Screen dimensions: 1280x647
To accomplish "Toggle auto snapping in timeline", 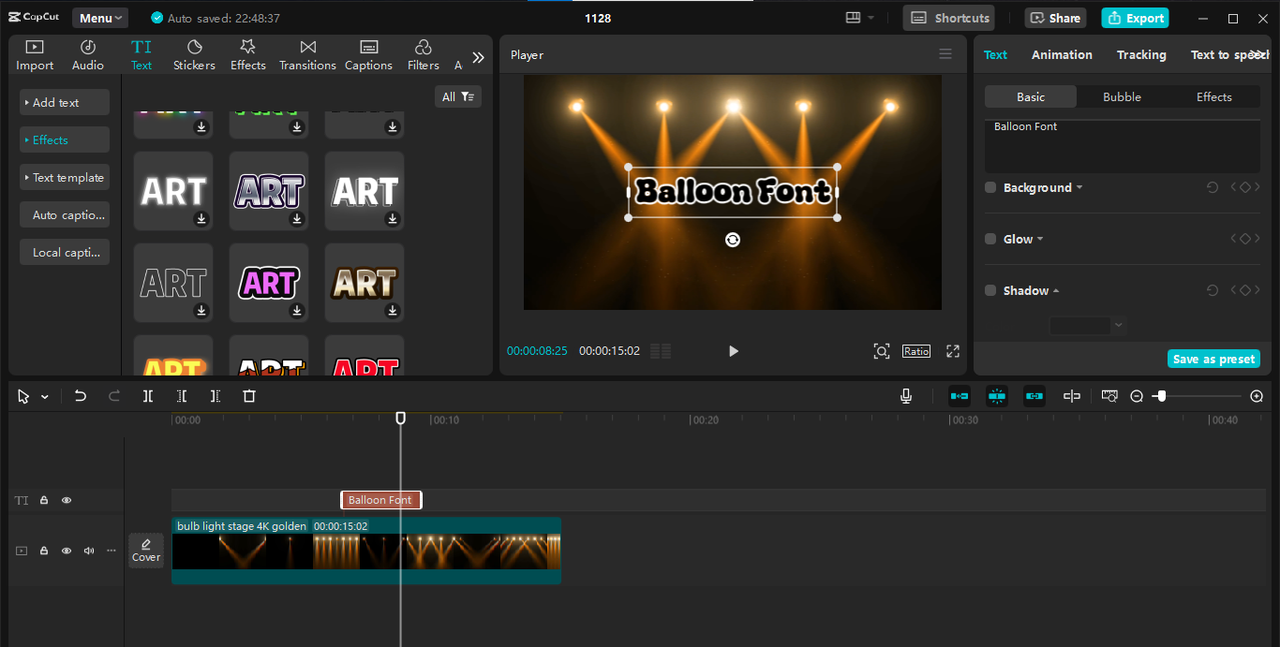I will click(x=997, y=396).
